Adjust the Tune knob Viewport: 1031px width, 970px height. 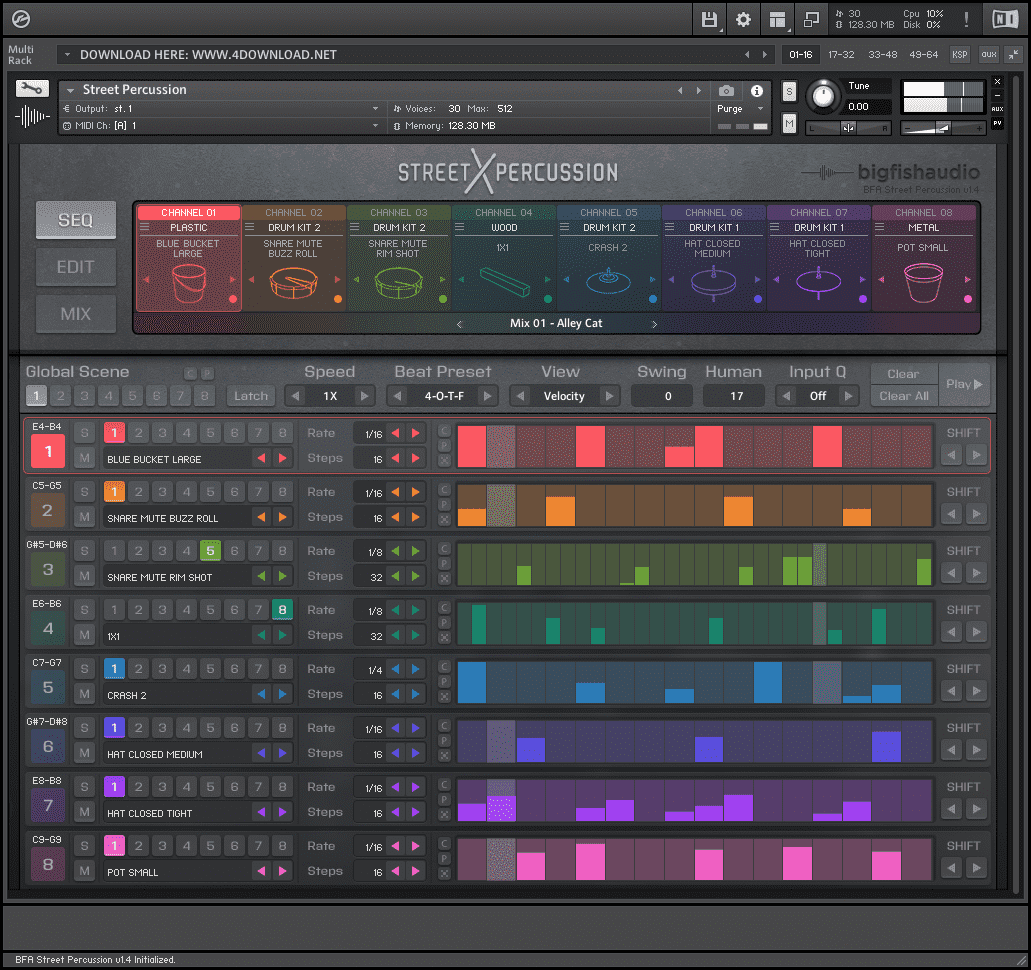pyautogui.click(x=823, y=96)
